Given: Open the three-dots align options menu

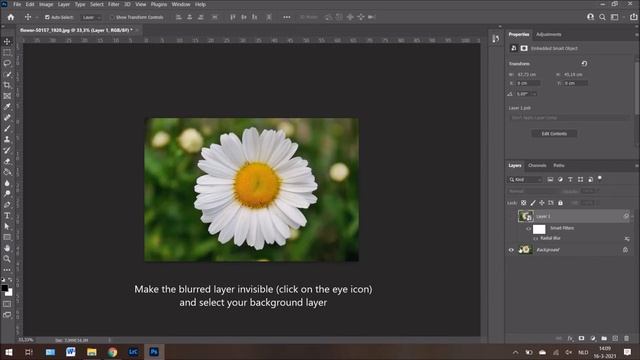Looking at the screenshot, I should pyautogui.click(x=287, y=17).
